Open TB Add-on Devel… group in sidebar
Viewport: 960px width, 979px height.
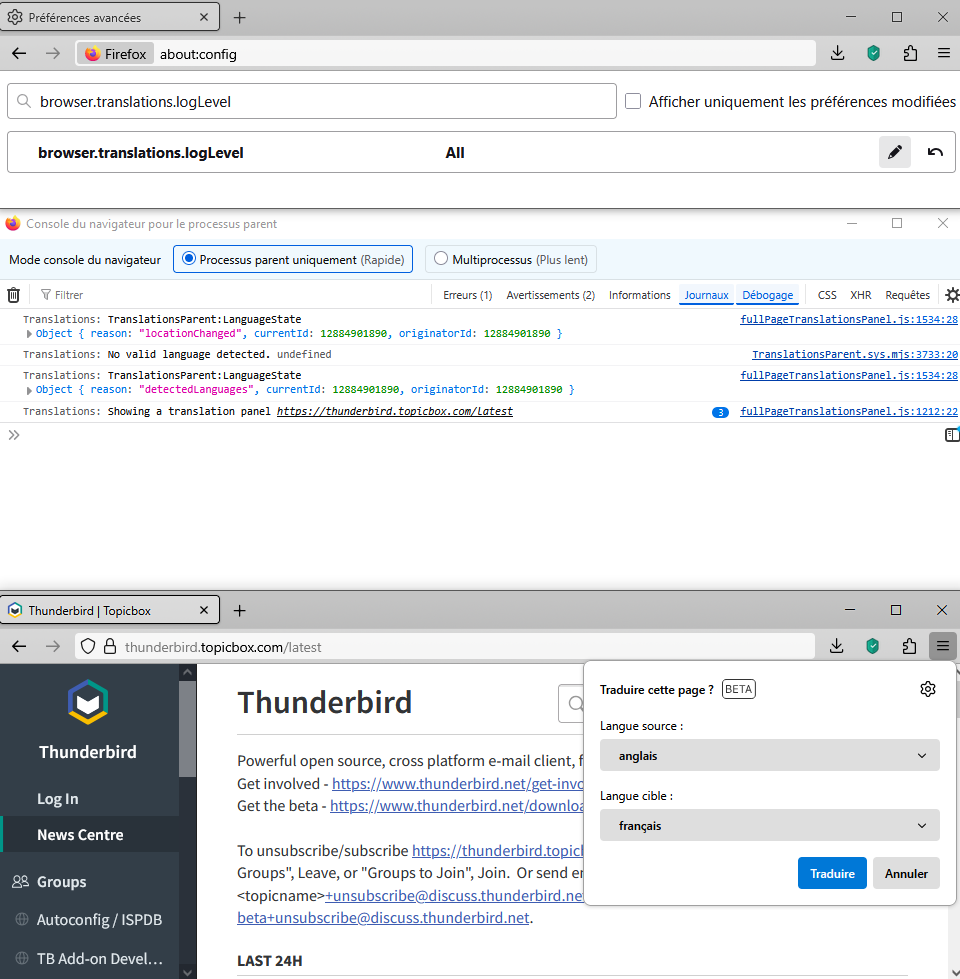click(99, 958)
